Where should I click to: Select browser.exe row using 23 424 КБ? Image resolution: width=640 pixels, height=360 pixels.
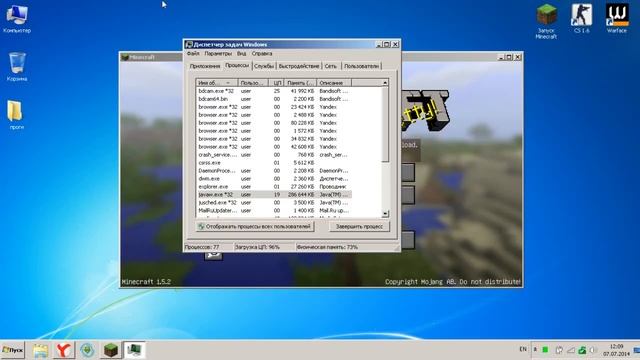tap(273, 107)
